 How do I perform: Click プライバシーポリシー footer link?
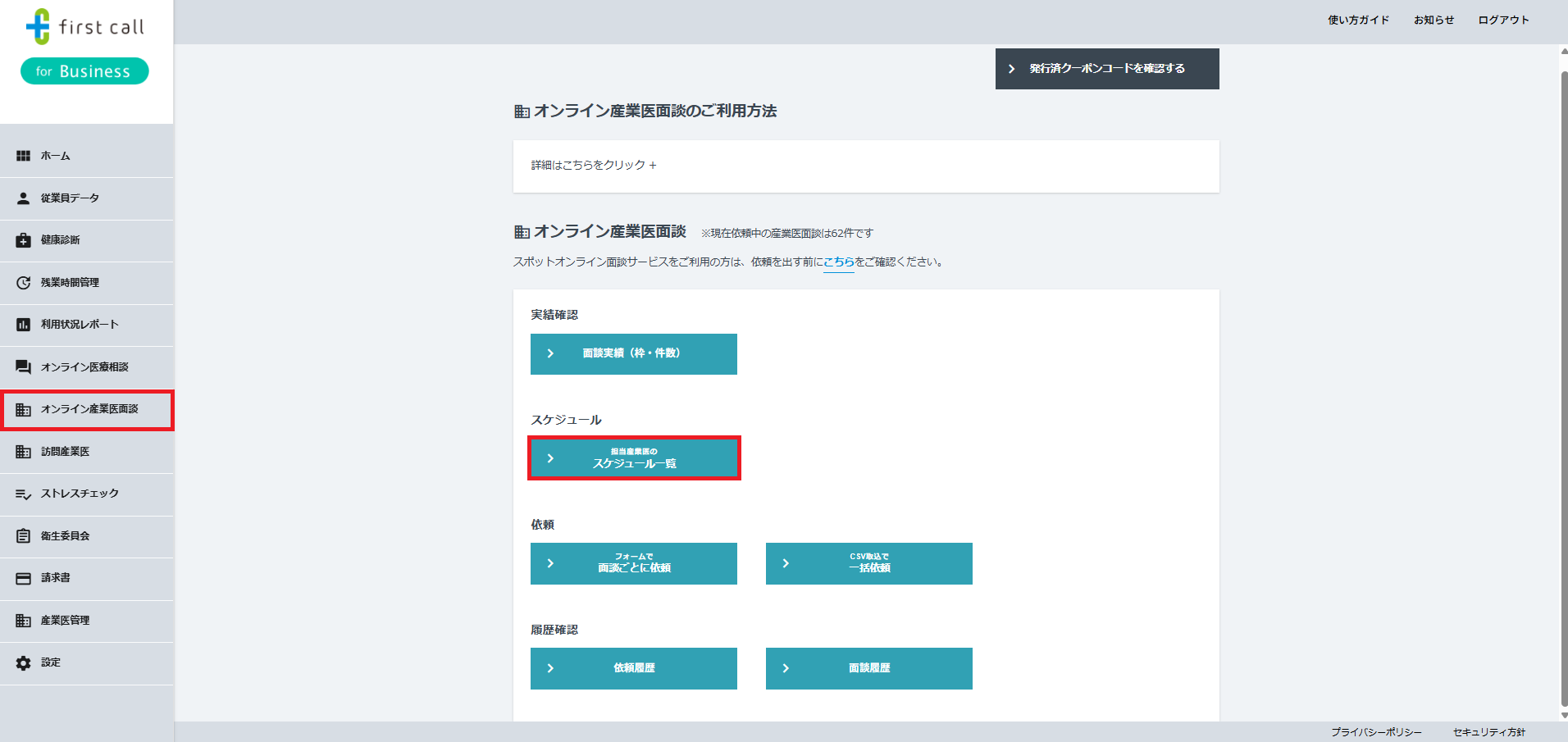[1376, 732]
